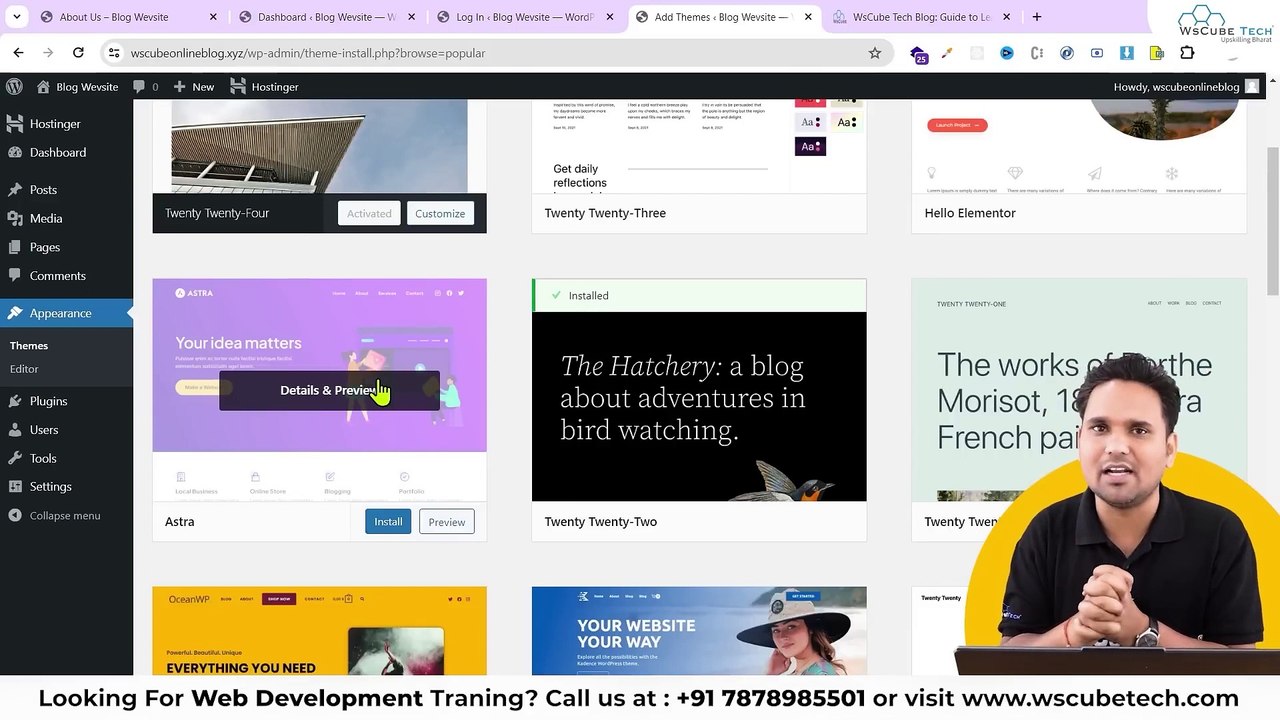The width and height of the screenshot is (1280, 720).
Task: Click the URL address bar
Action: pyautogui.click(x=490, y=53)
